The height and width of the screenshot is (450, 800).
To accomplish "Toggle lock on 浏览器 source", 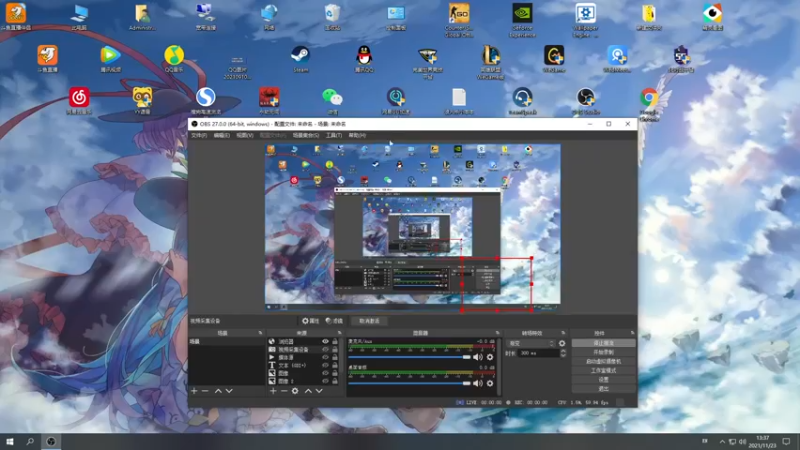I will coord(335,342).
